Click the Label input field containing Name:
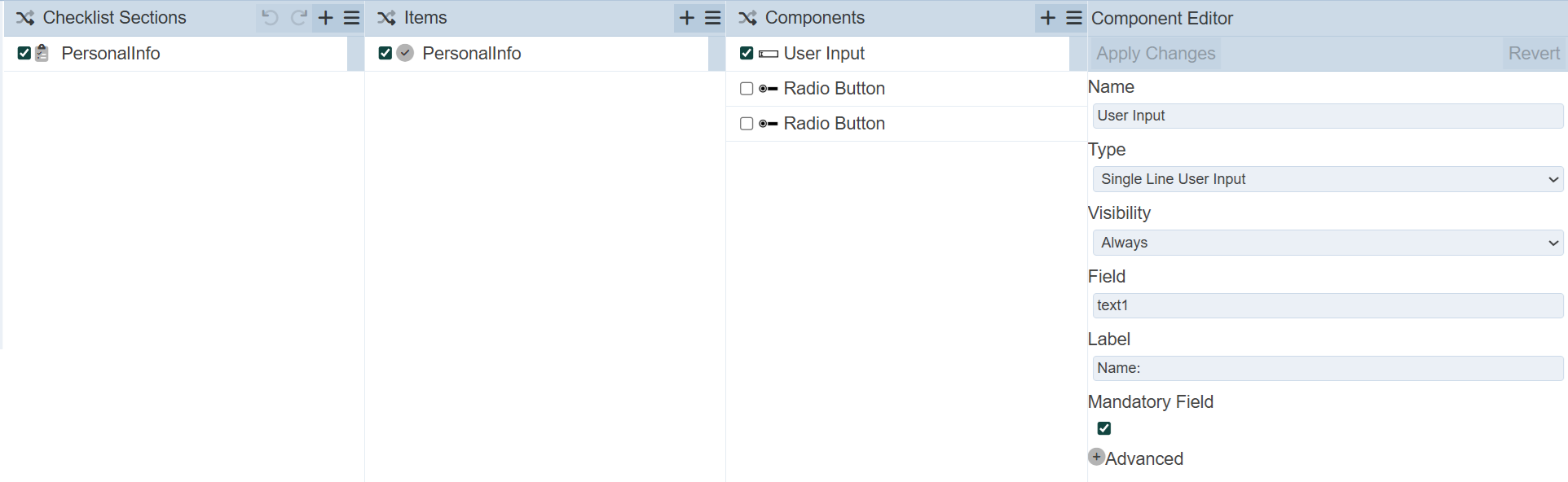The width and height of the screenshot is (1568, 482). click(x=1328, y=368)
